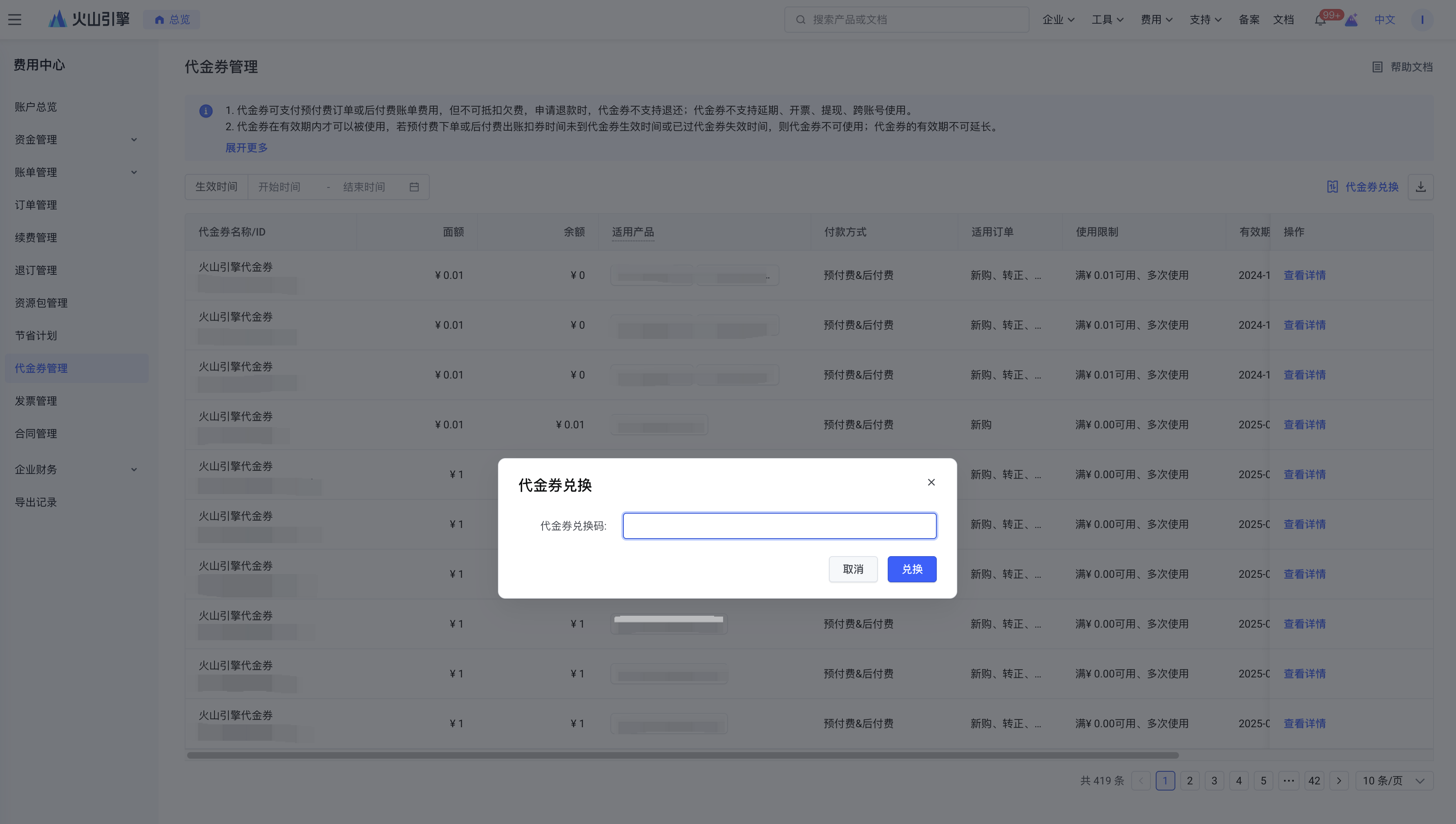Screen dimensions: 1456x824
Task: Expand the 工具 top menu
Action: tap(1107, 20)
